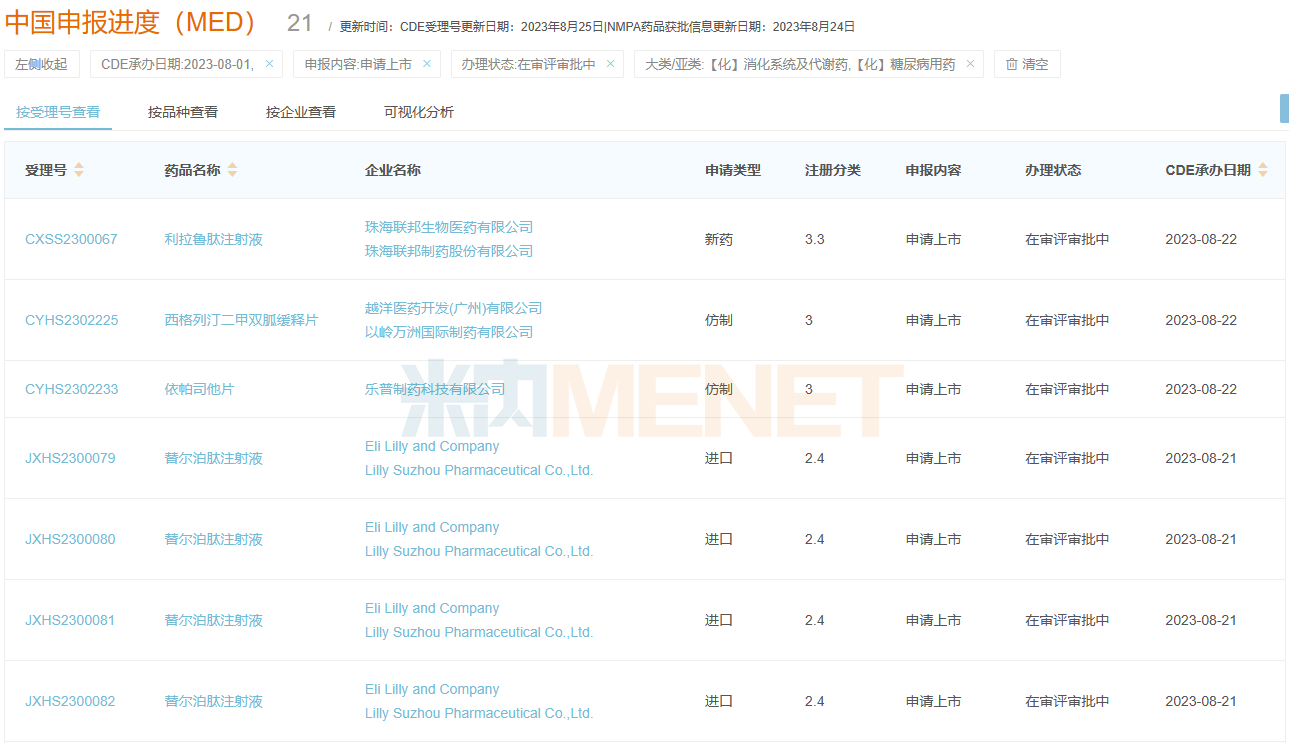
Task: Open acceptance number JXHS2300079
Action: (x=70, y=458)
